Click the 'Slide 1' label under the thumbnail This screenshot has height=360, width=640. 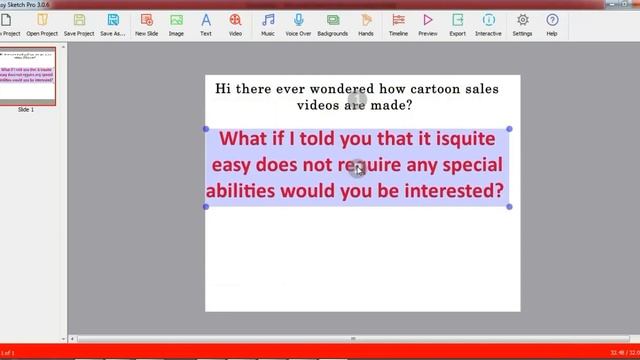point(26,110)
